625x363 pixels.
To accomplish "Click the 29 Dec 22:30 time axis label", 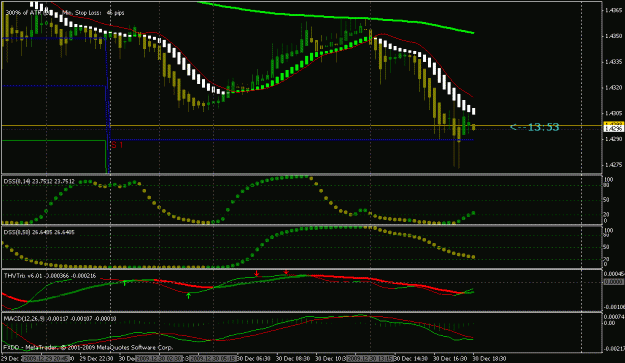I will [x=96, y=358].
